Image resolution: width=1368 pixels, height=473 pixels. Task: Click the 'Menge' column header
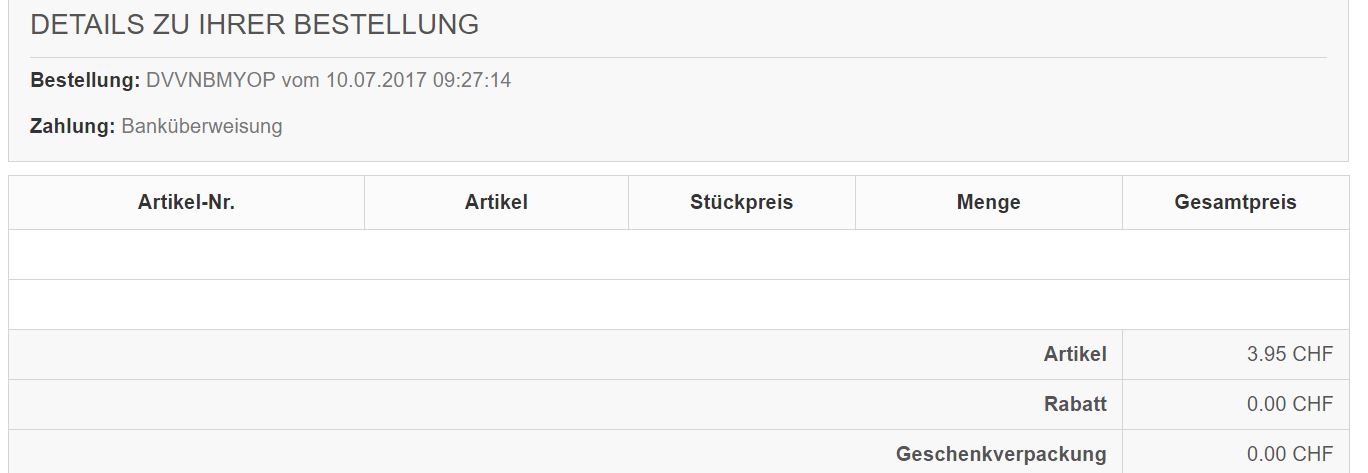(988, 202)
